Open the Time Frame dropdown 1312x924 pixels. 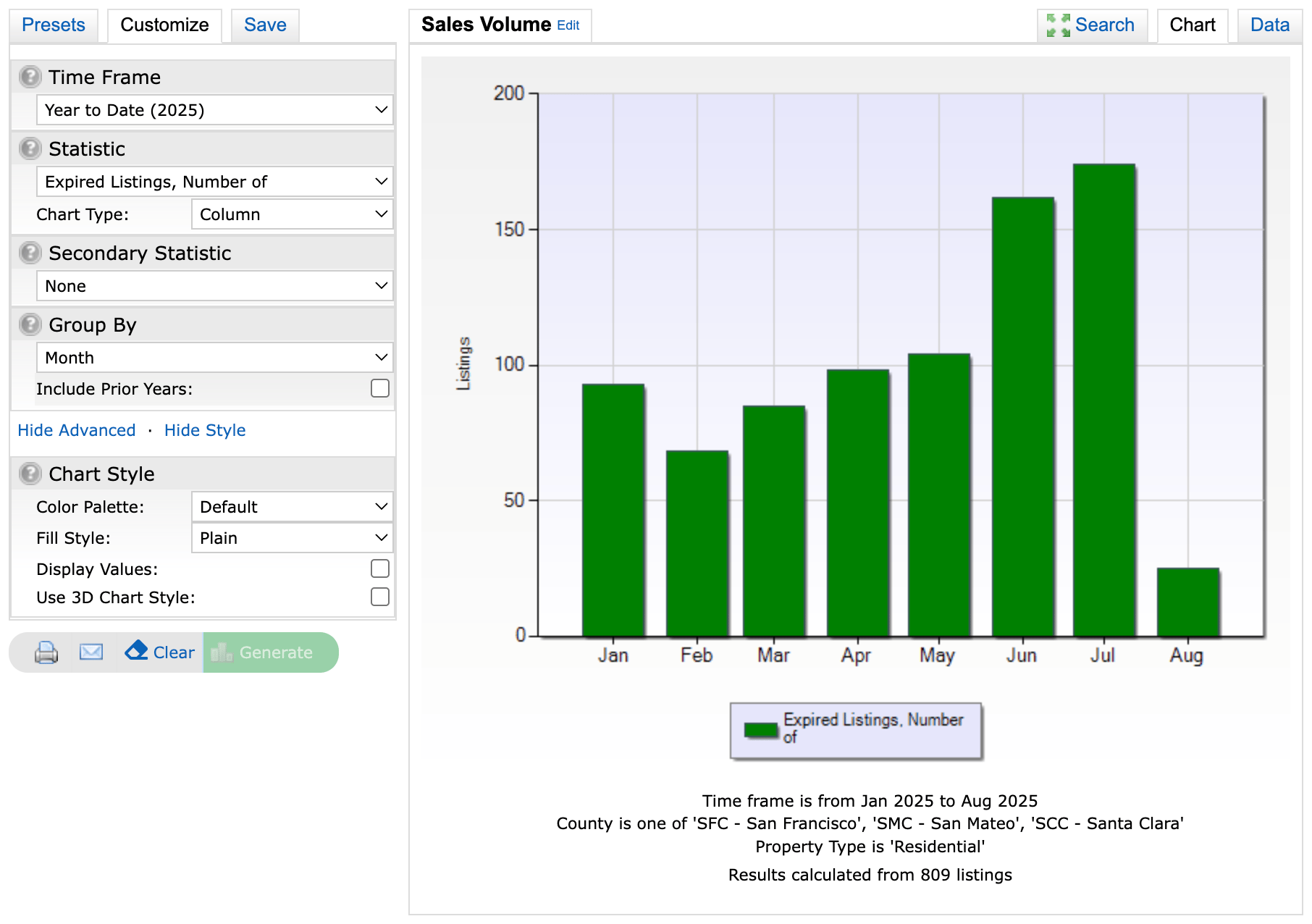click(214, 110)
